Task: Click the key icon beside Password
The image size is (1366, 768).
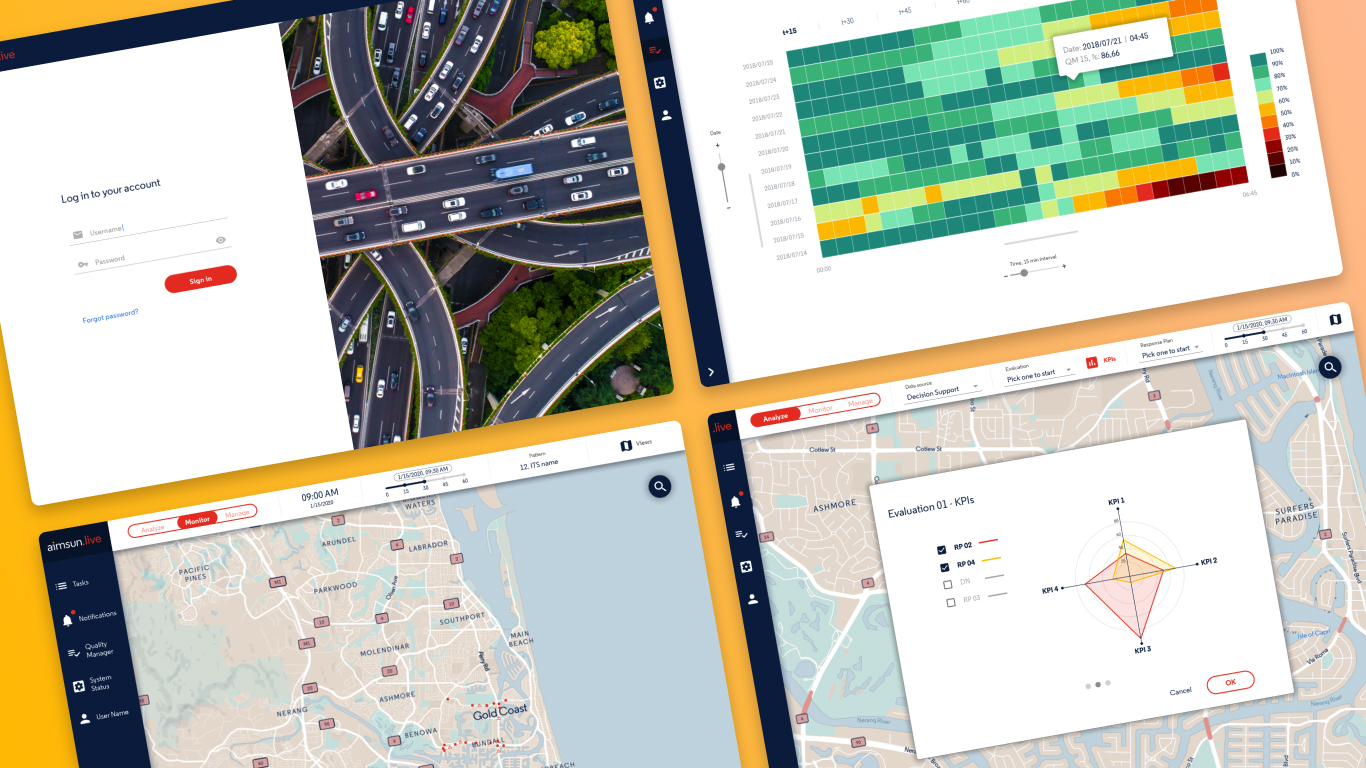Action: (x=83, y=264)
